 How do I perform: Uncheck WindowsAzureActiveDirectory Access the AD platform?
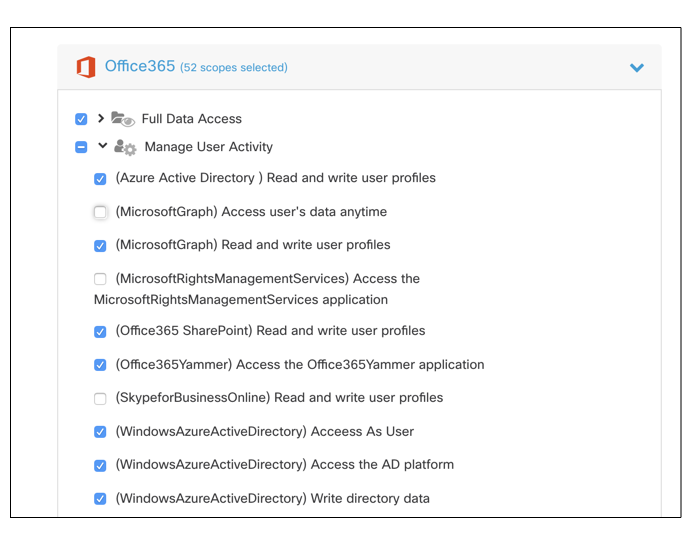tap(100, 466)
